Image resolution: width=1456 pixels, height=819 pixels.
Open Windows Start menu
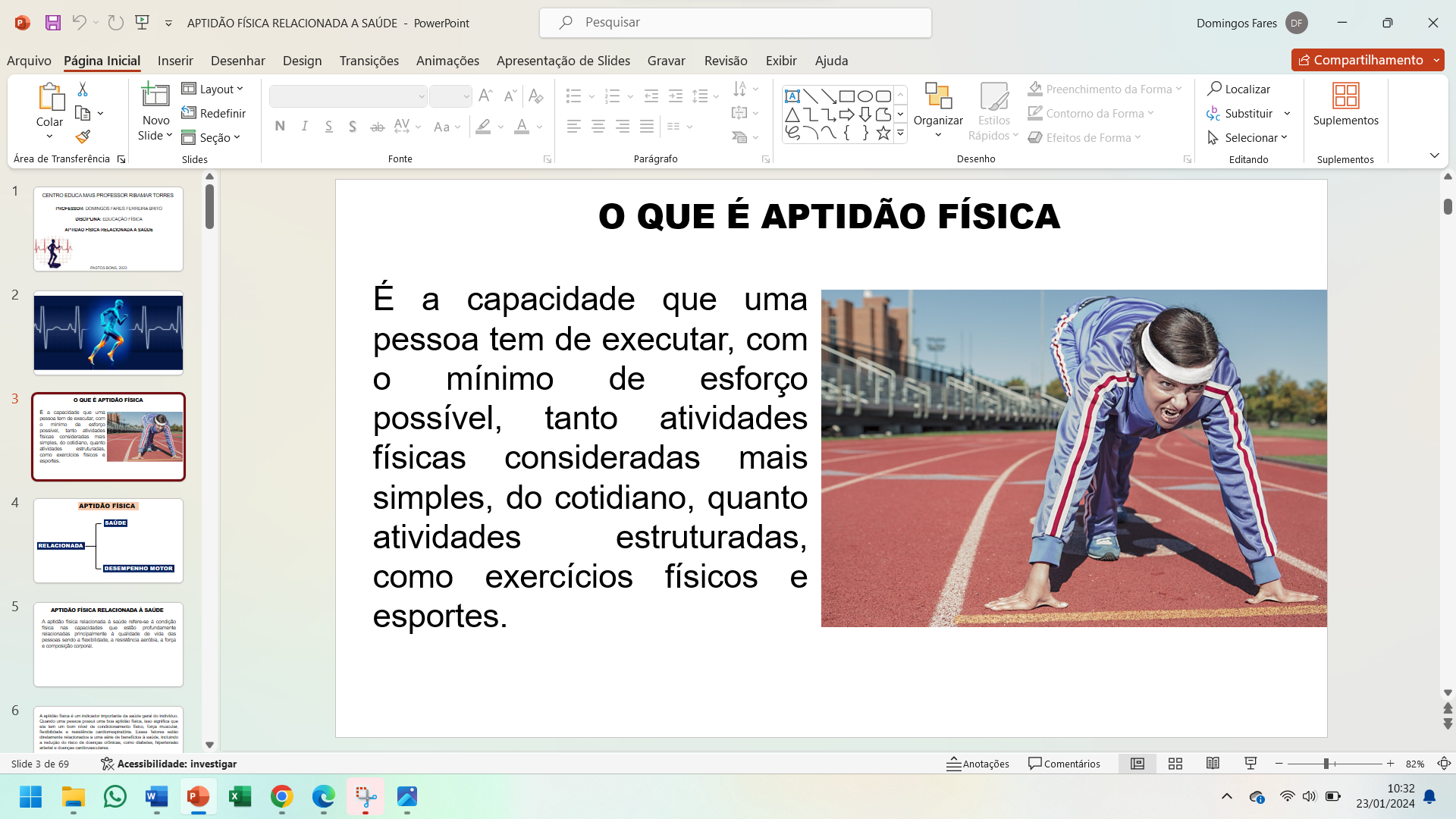click(31, 797)
